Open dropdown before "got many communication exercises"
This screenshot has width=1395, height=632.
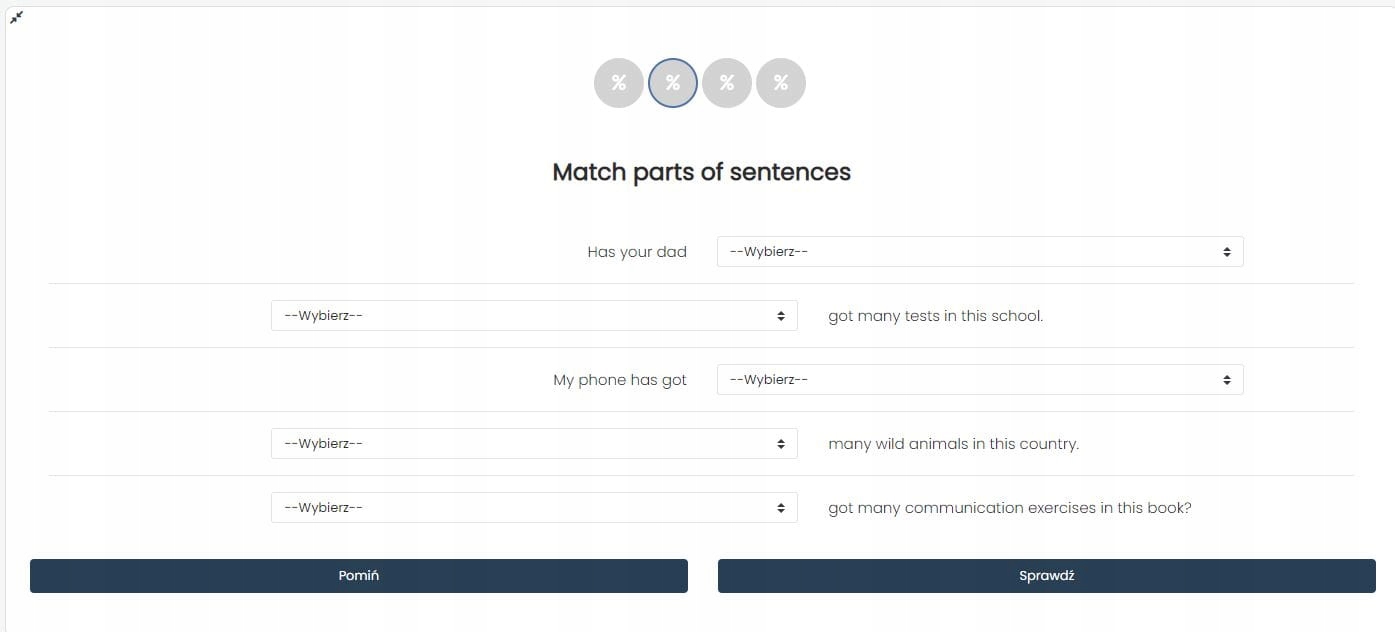(533, 508)
